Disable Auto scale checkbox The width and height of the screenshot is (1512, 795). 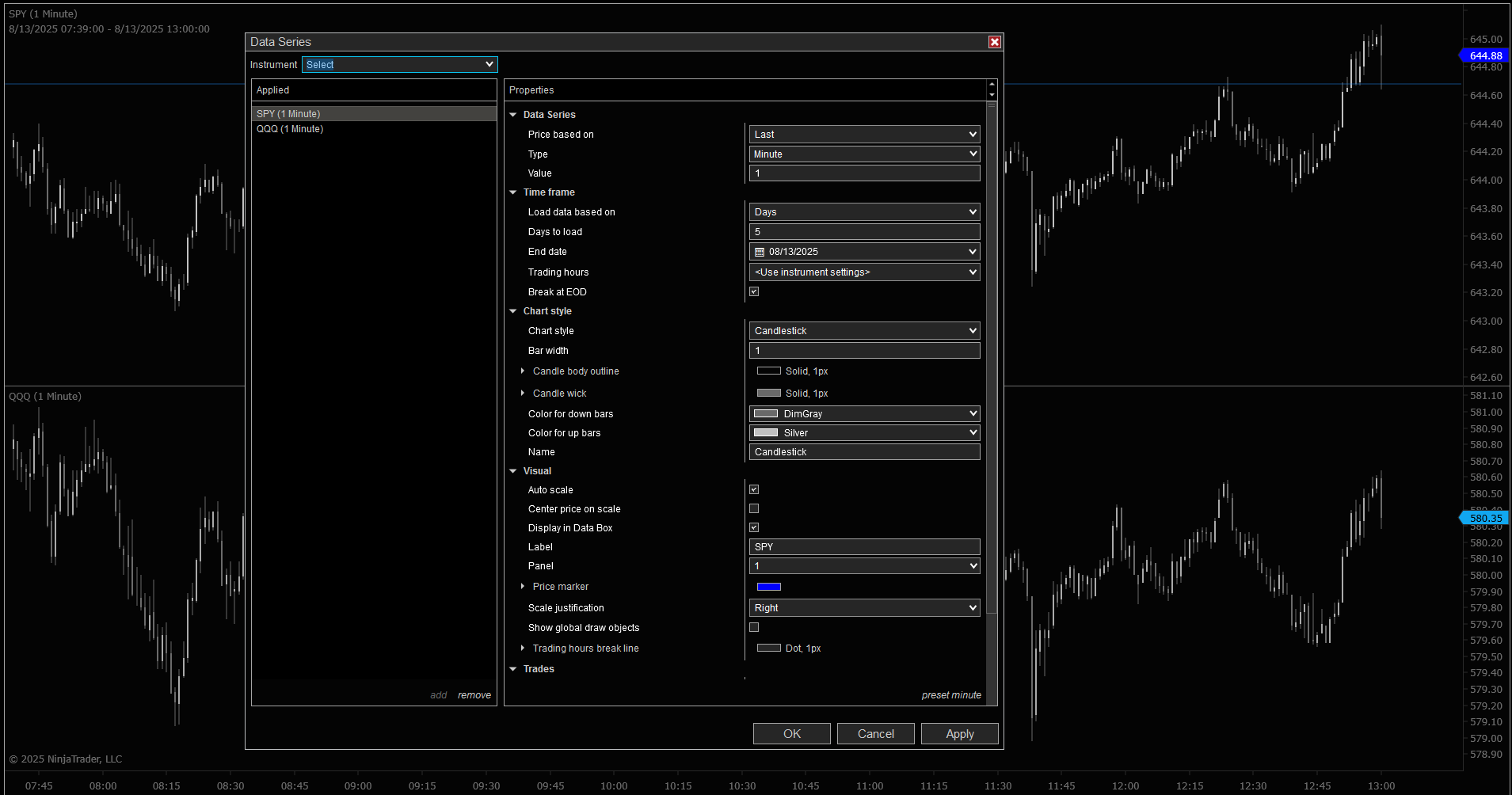(754, 489)
